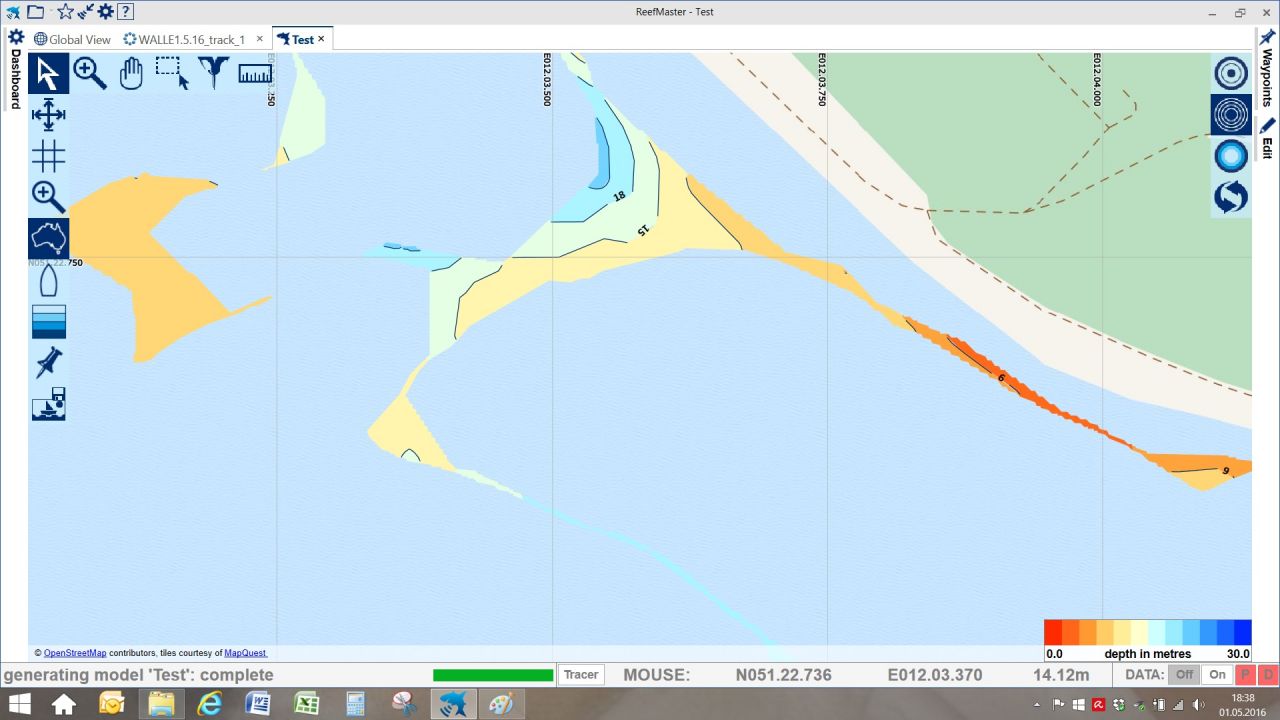
Task: Open the depth shading layers icon
Action: pos(48,322)
